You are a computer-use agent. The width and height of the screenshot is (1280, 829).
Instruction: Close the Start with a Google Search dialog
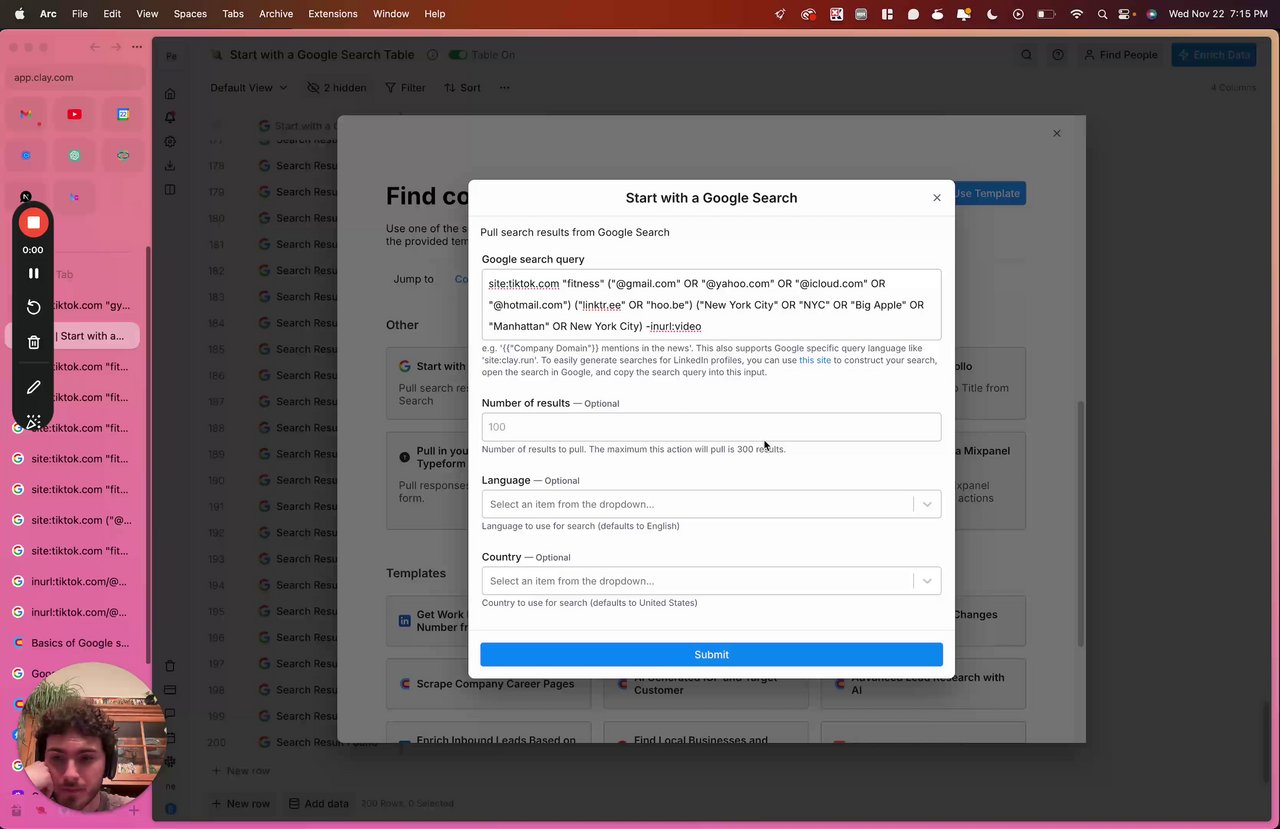(937, 198)
